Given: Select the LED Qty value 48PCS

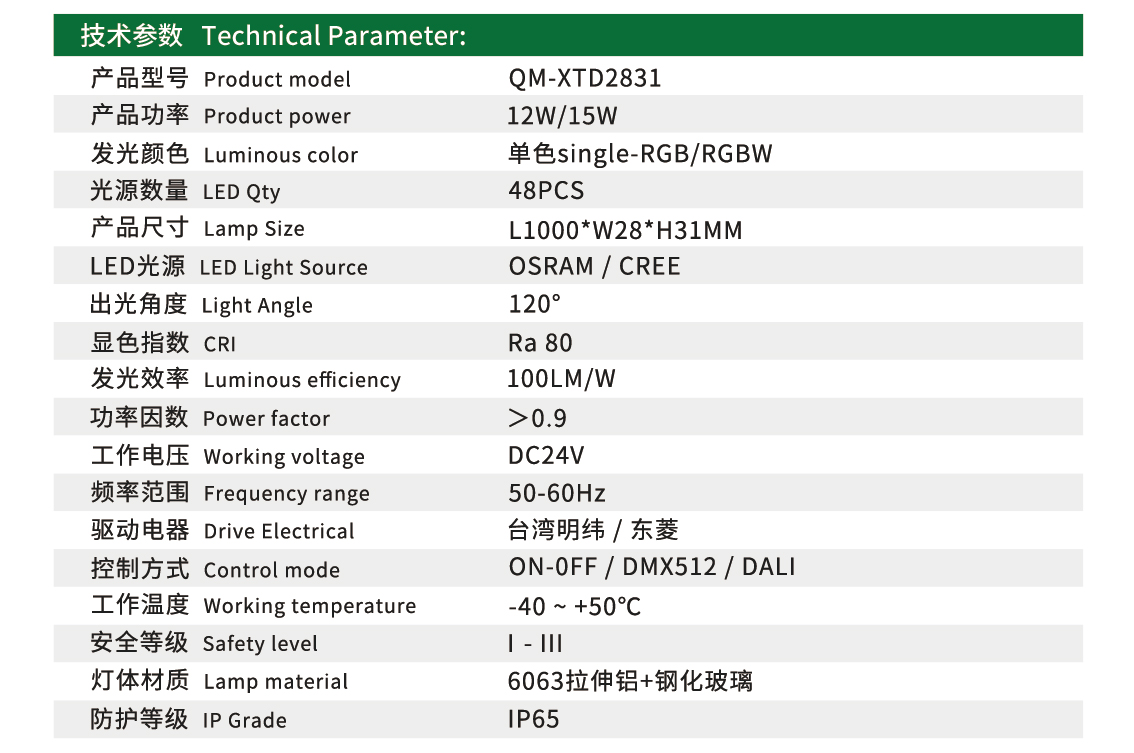Looking at the screenshot, I should pyautogui.click(x=546, y=191).
